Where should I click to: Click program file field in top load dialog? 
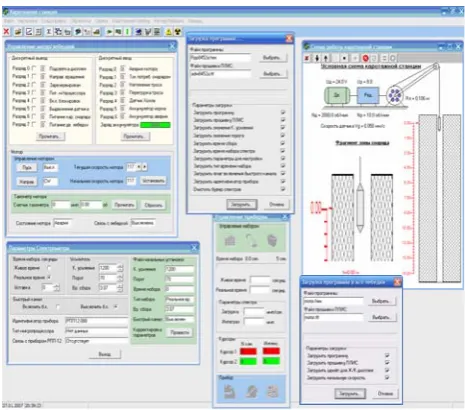point(220,57)
